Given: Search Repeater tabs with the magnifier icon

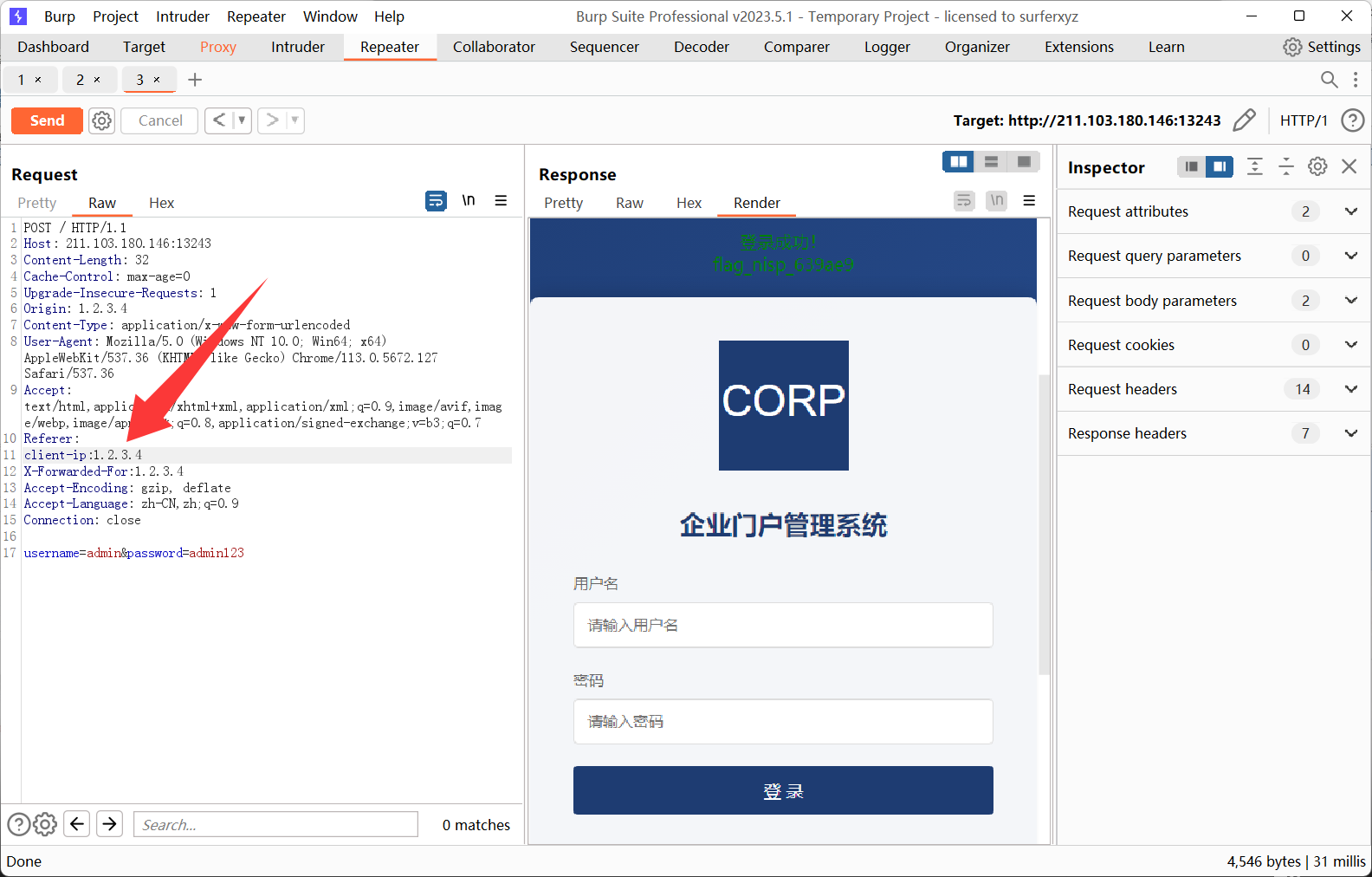Looking at the screenshot, I should click(x=1329, y=80).
